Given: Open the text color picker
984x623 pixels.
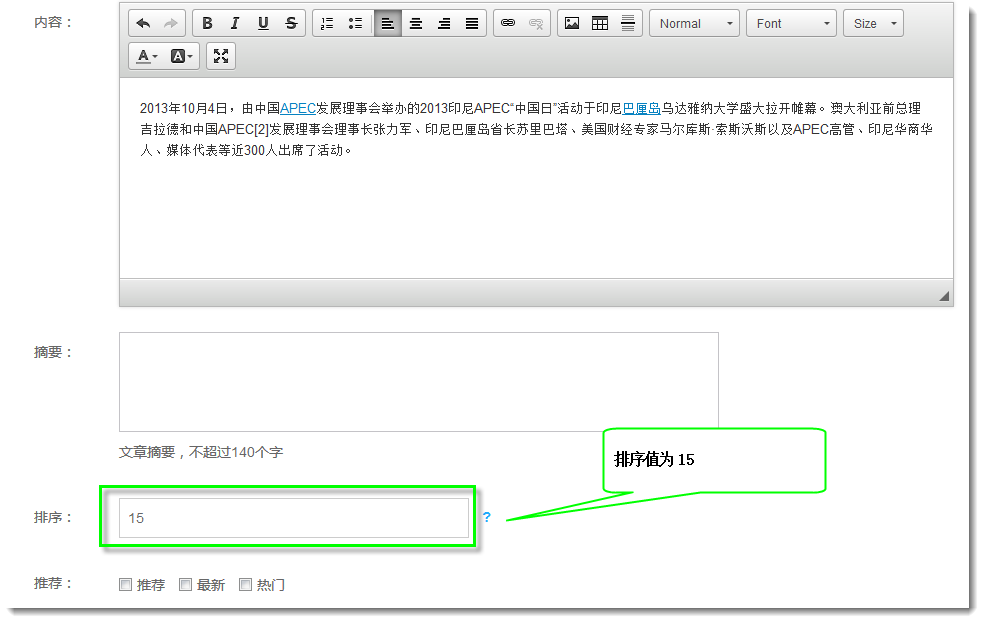Looking at the screenshot, I should click(x=147, y=57).
